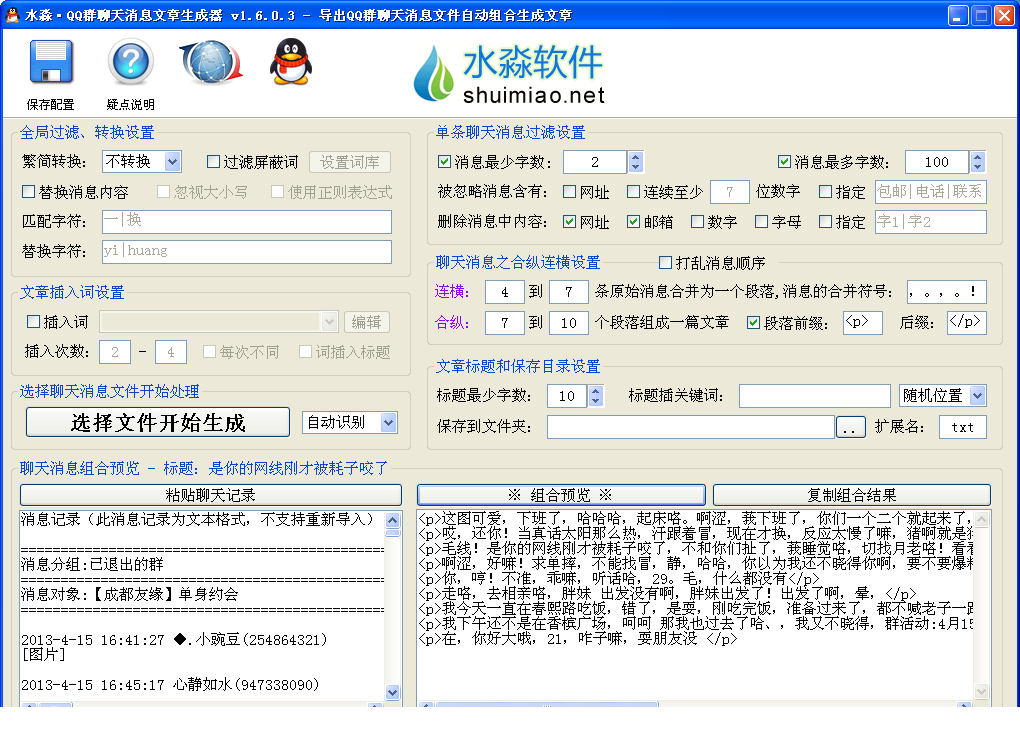Viewport: 1020px width, 730px height.
Task: Click the globe website icon in toolbar
Action: [209, 63]
